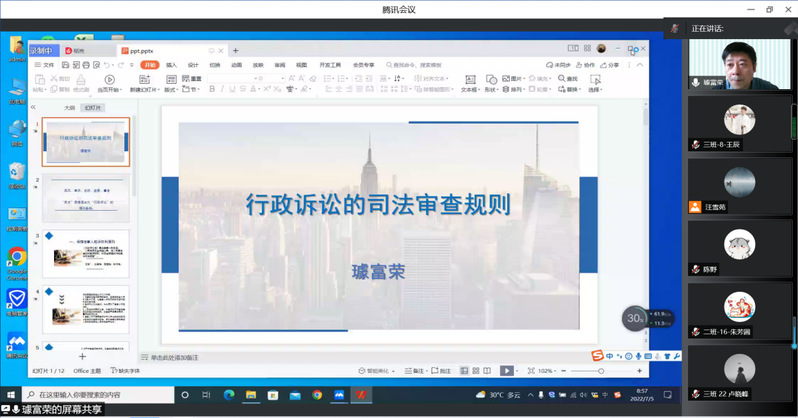Image resolution: width=798 pixels, height=418 pixels.
Task: Start slideshow from status bar play button
Action: point(507,370)
